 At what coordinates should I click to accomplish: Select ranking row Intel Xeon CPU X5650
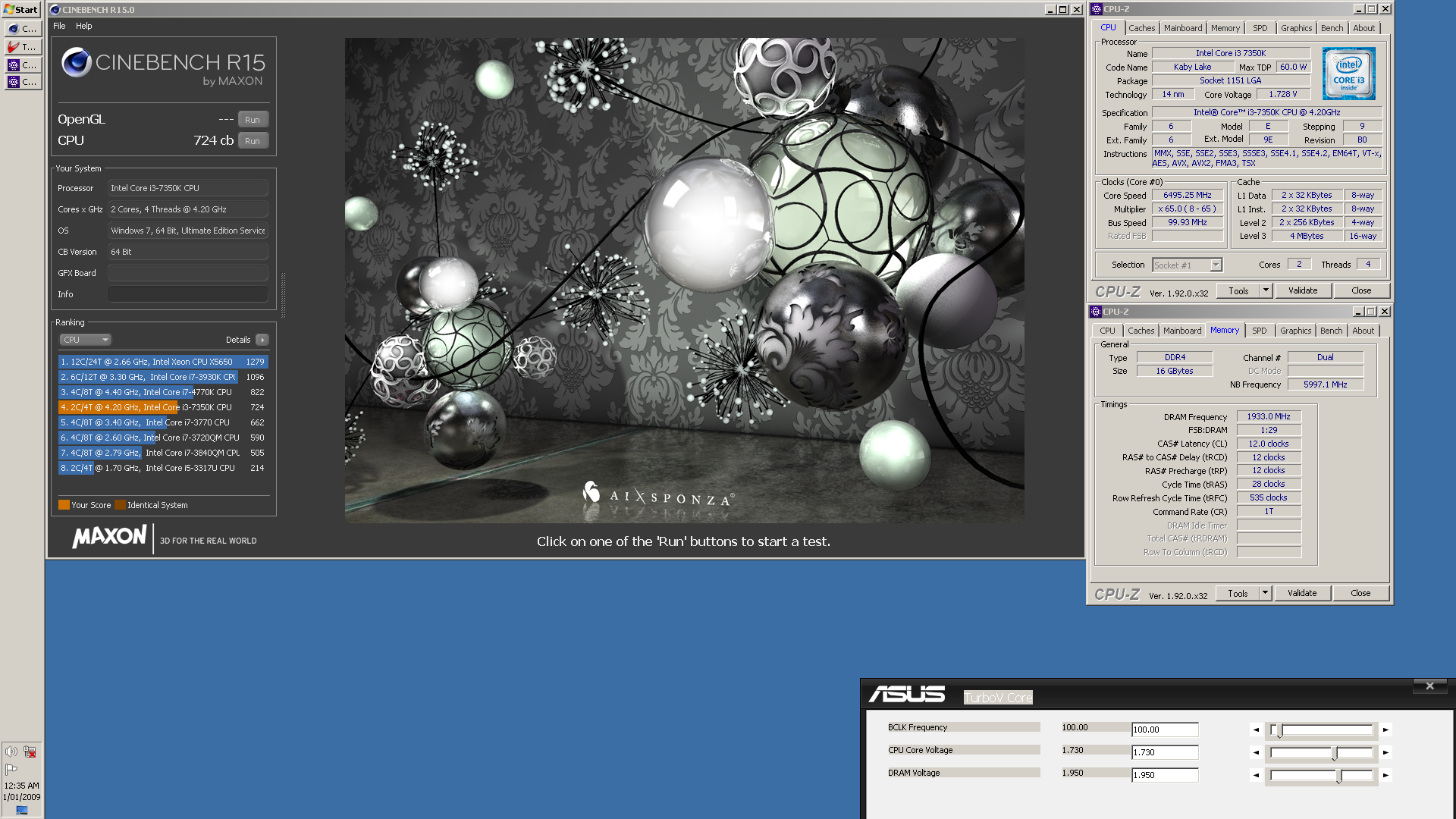(163, 362)
